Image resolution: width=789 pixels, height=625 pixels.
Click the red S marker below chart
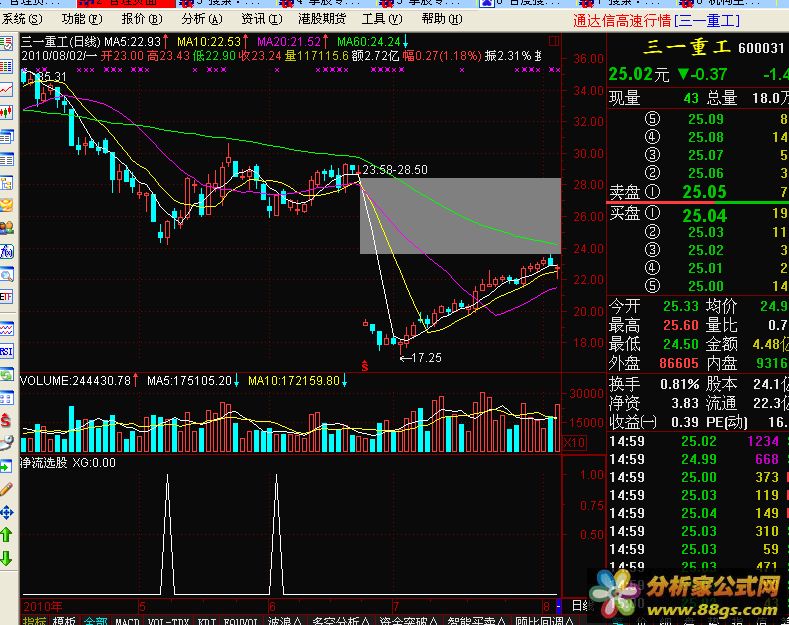pyautogui.click(x=364, y=366)
